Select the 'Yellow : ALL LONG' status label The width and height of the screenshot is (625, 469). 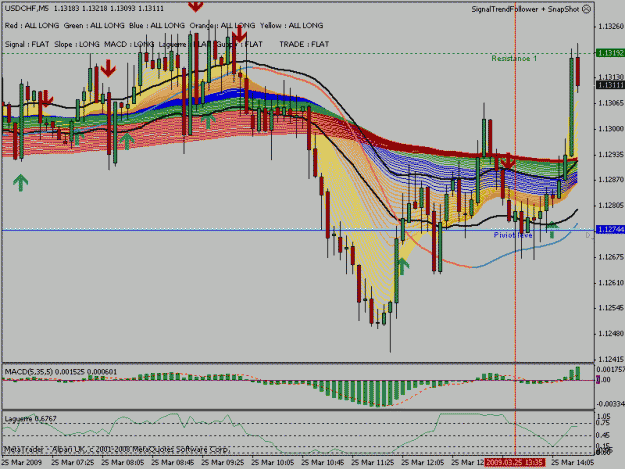pos(292,26)
